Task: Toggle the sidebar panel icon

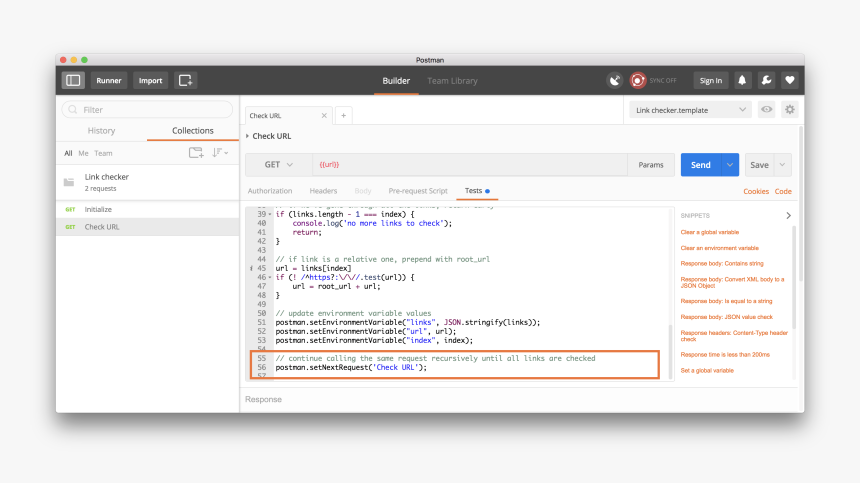Action: click(x=73, y=81)
